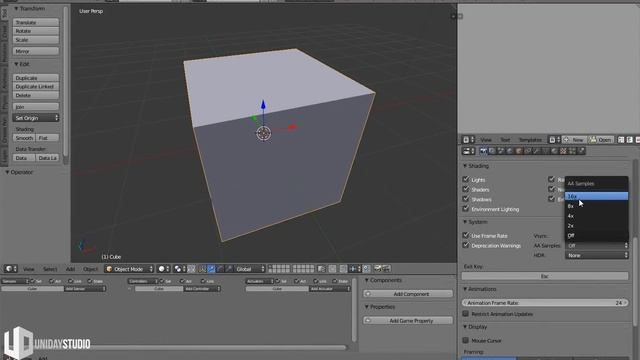Open the Global transform orientation dropdown
This screenshot has width=640, height=360.
(250, 269)
